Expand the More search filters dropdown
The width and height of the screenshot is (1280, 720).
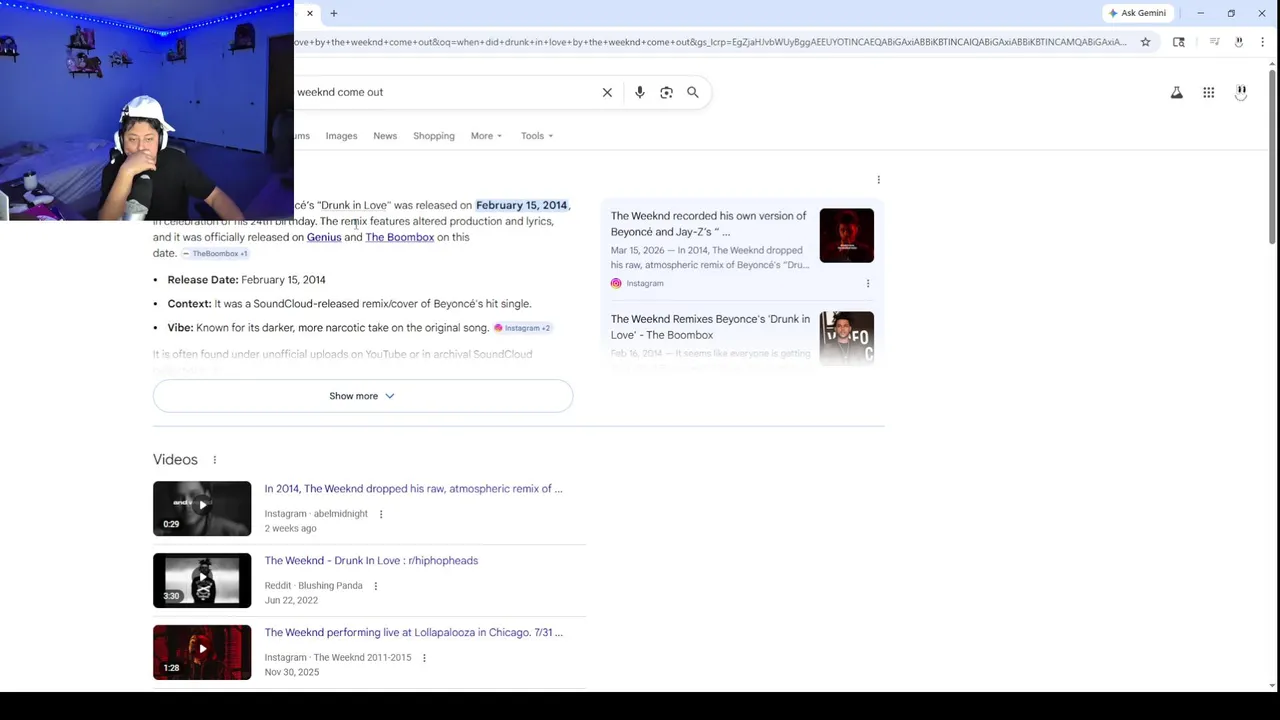pos(486,136)
